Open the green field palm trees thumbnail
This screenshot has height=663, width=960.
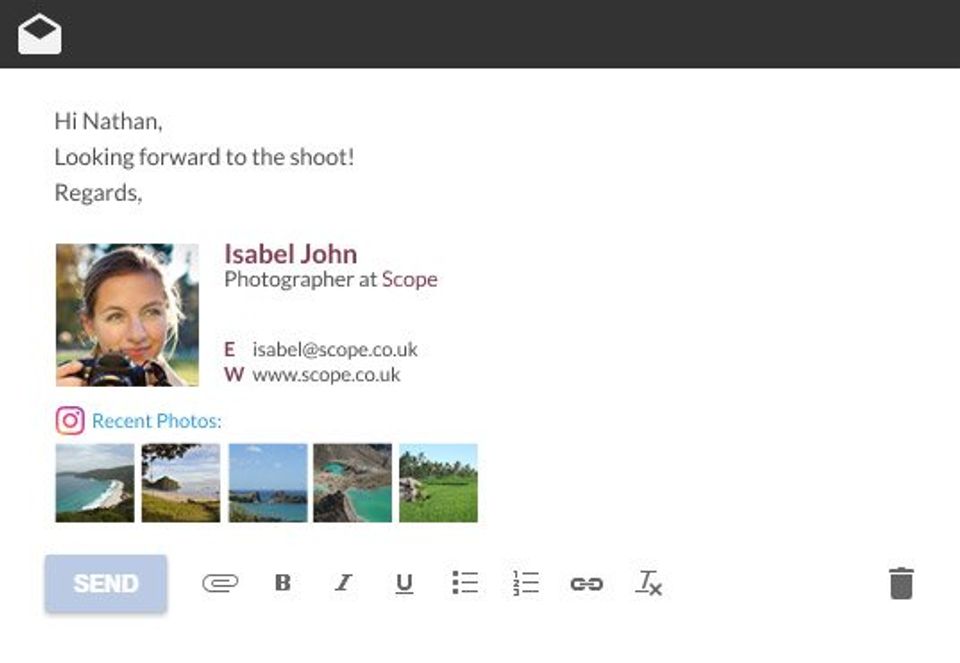(x=438, y=483)
